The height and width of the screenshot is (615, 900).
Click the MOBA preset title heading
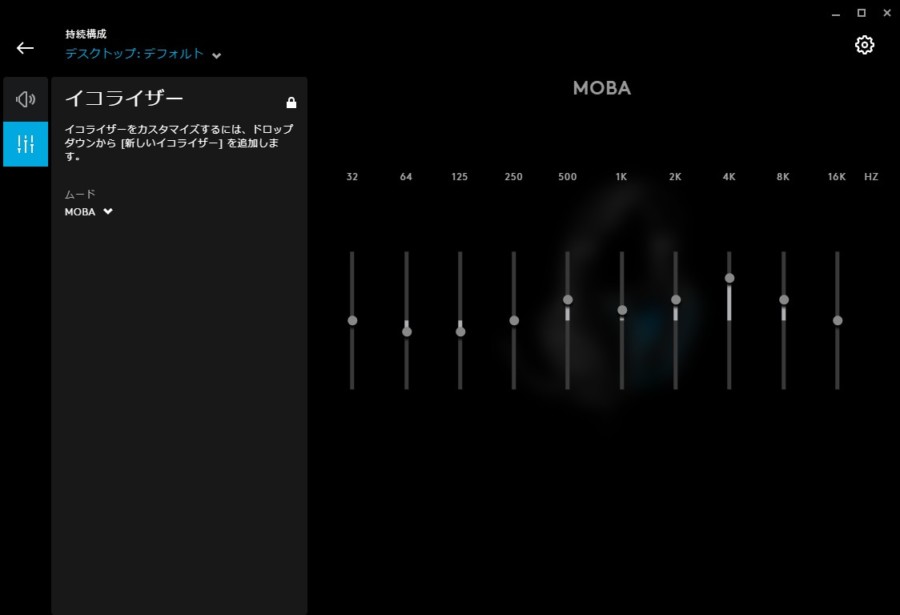point(601,88)
